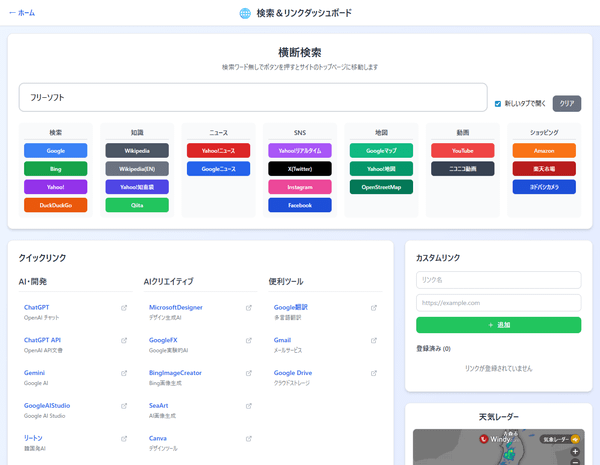Click the DuckDuckGo search button
Image resolution: width=600 pixels, height=465 pixels.
point(56,205)
